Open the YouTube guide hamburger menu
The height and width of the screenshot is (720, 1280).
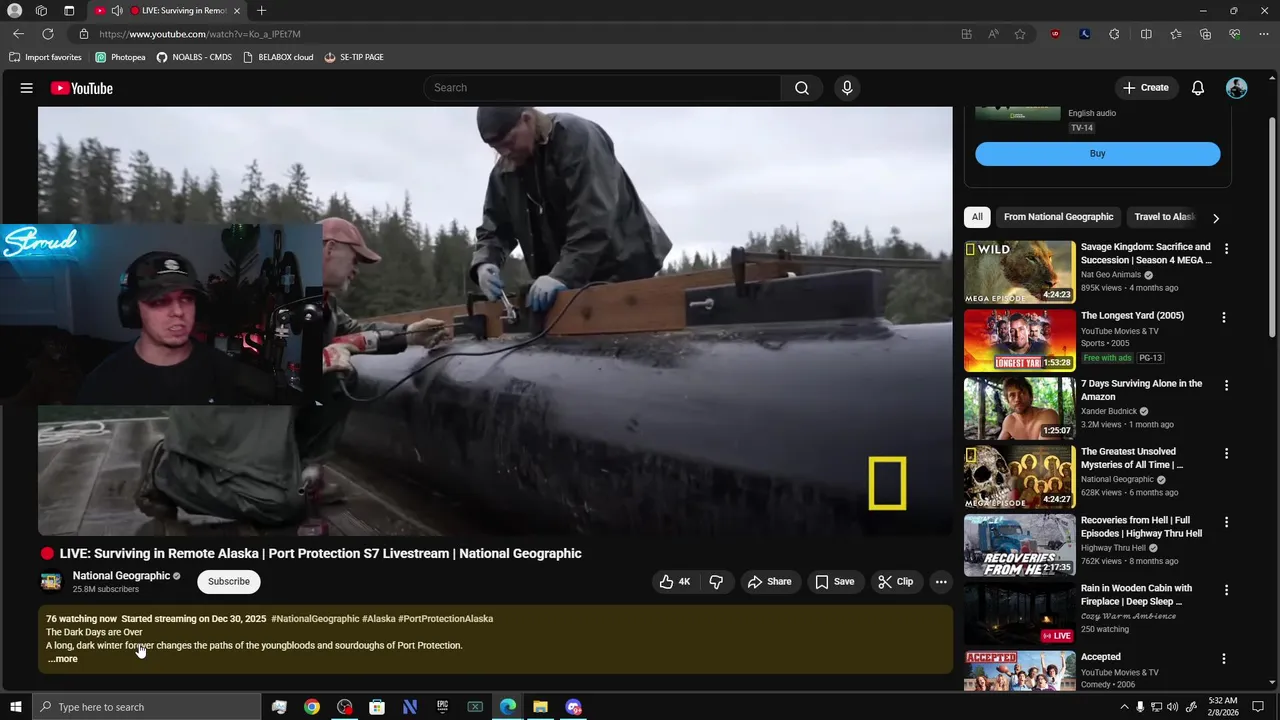tap(27, 88)
